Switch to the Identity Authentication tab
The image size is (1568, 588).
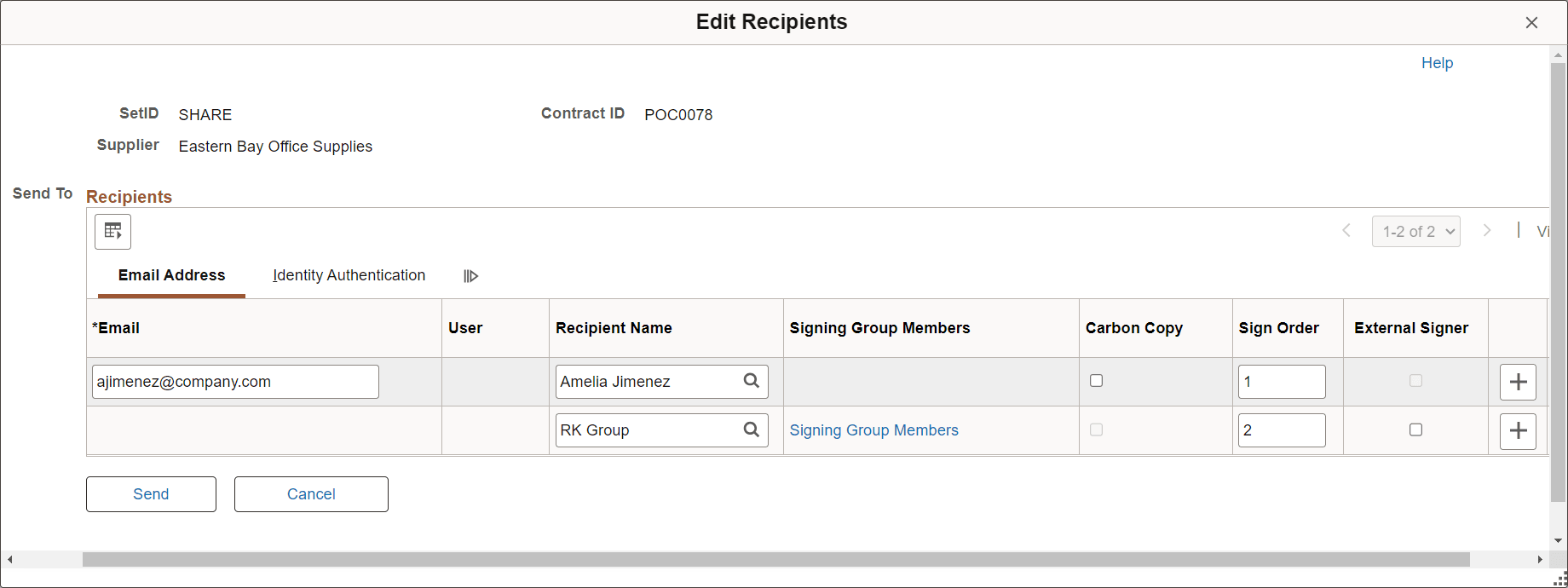coord(349,274)
